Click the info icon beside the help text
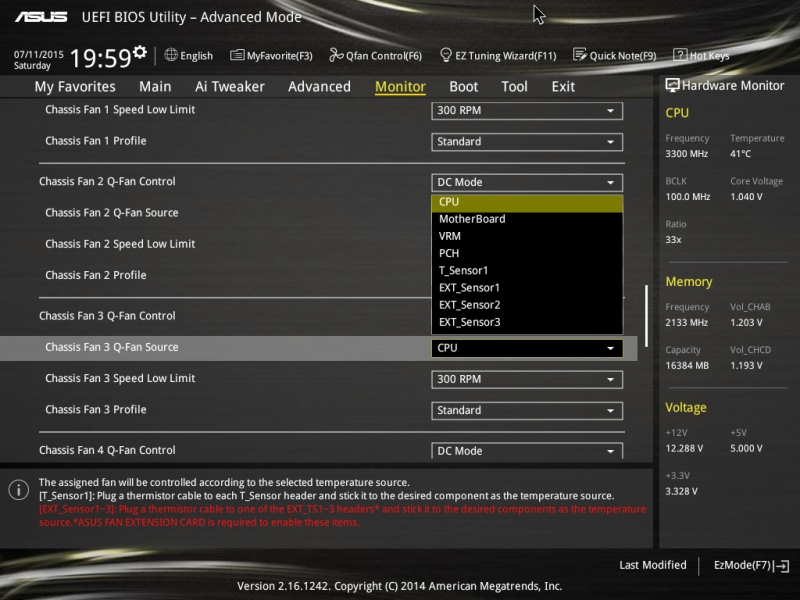 click(x=19, y=490)
